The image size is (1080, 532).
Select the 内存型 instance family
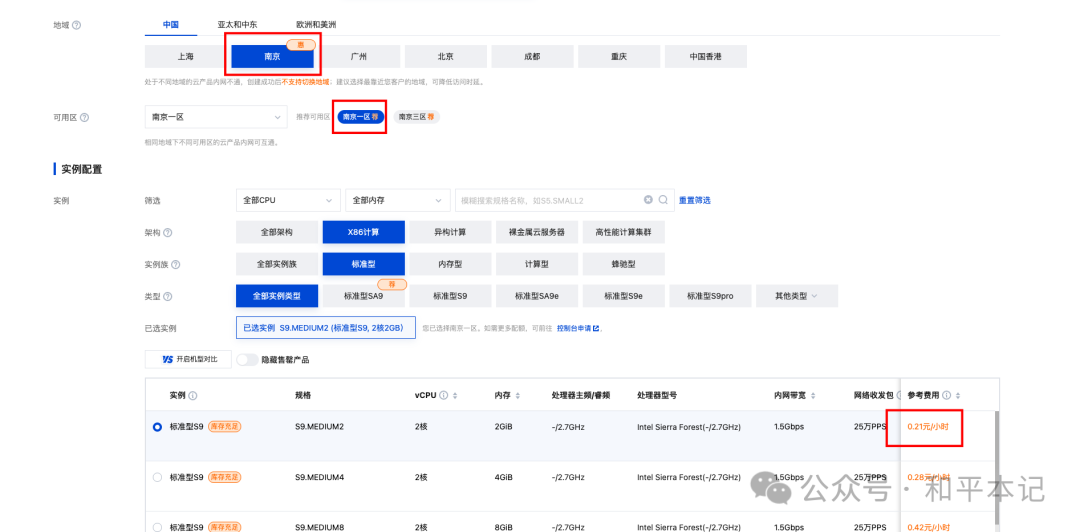pyautogui.click(x=450, y=264)
